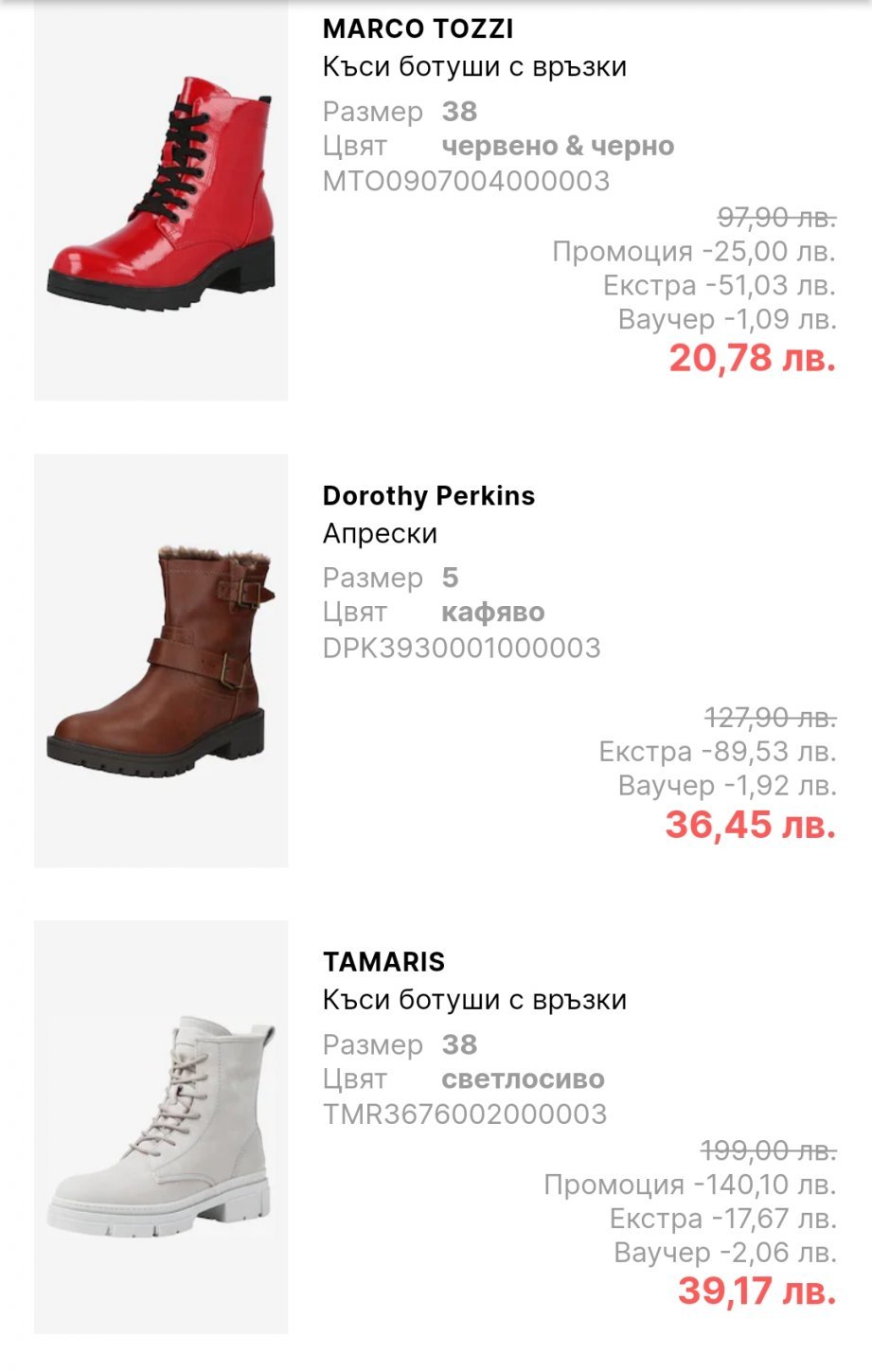Select the final price 36,45 лв.
872x1372 pixels.
[750, 825]
